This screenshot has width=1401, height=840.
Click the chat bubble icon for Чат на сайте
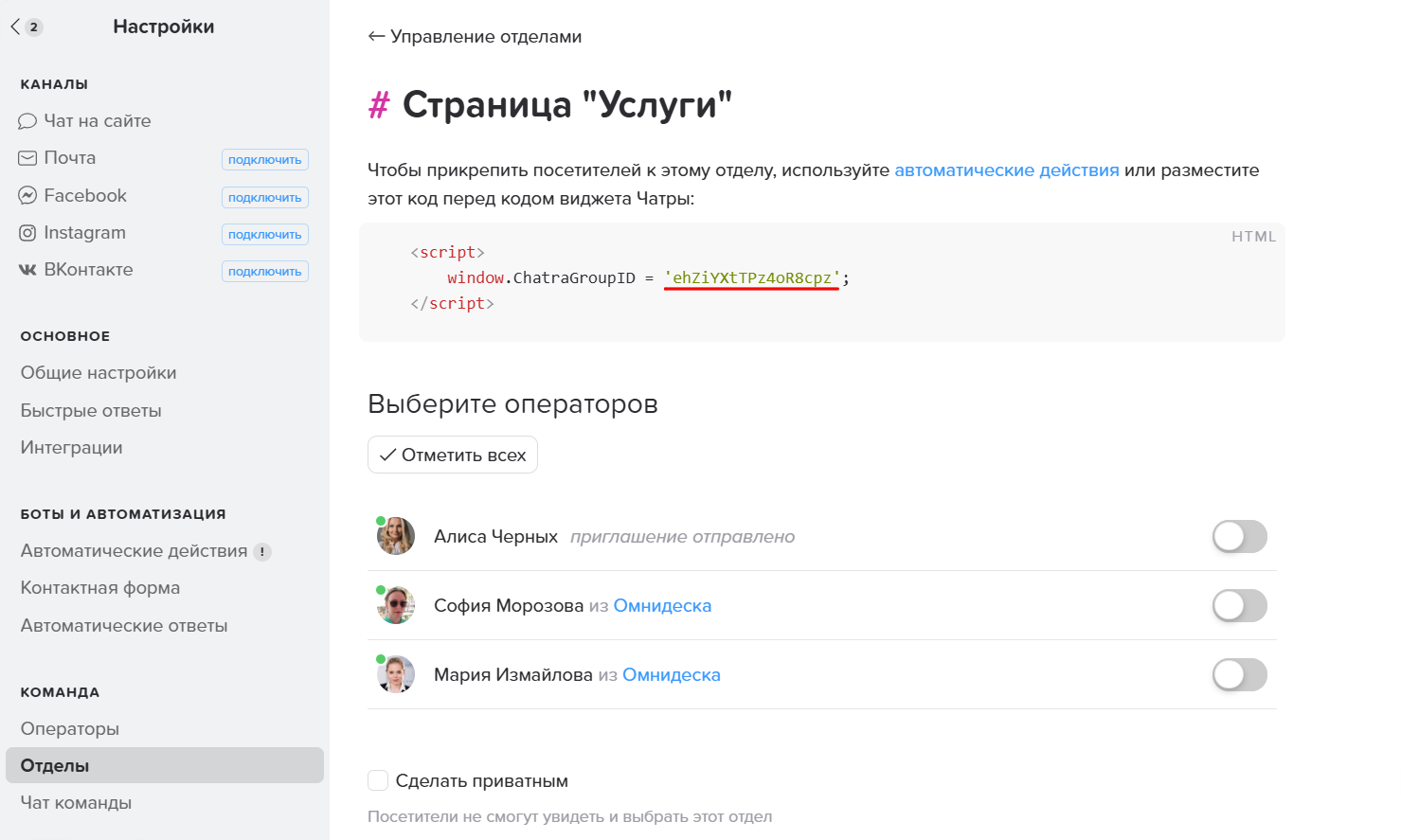click(x=27, y=121)
